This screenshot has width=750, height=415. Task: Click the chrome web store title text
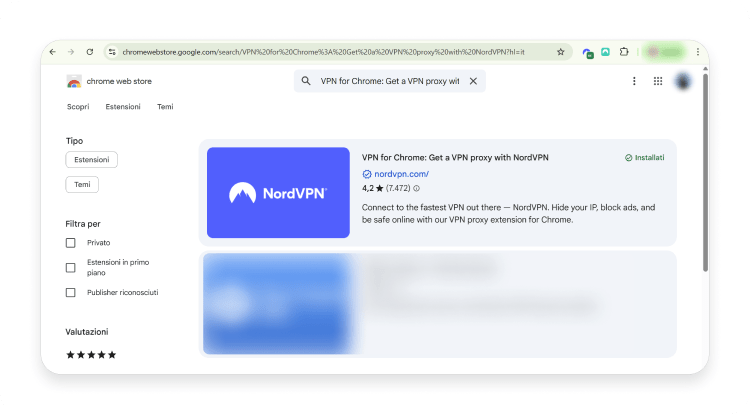tap(119, 81)
